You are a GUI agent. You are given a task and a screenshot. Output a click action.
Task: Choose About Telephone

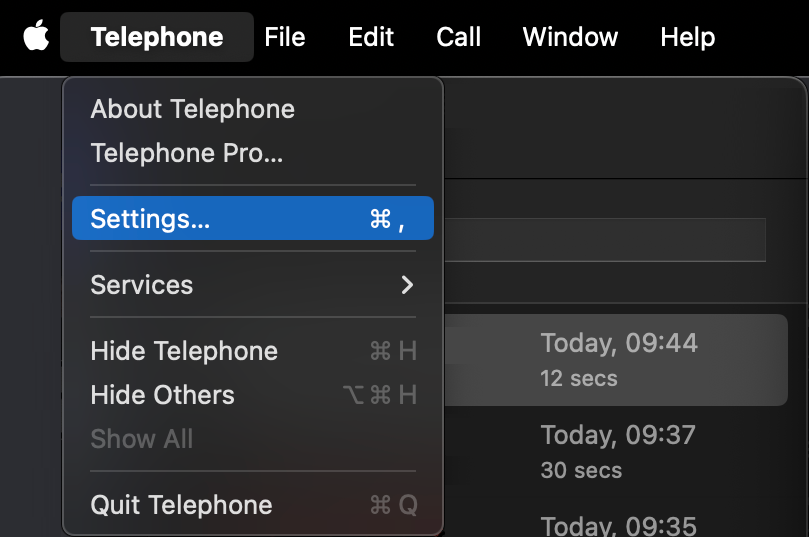[x=193, y=109]
